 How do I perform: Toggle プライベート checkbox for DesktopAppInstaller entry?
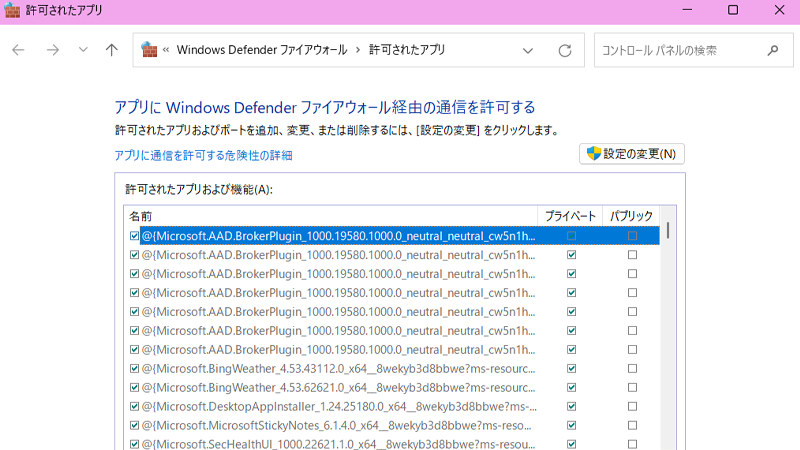571,406
